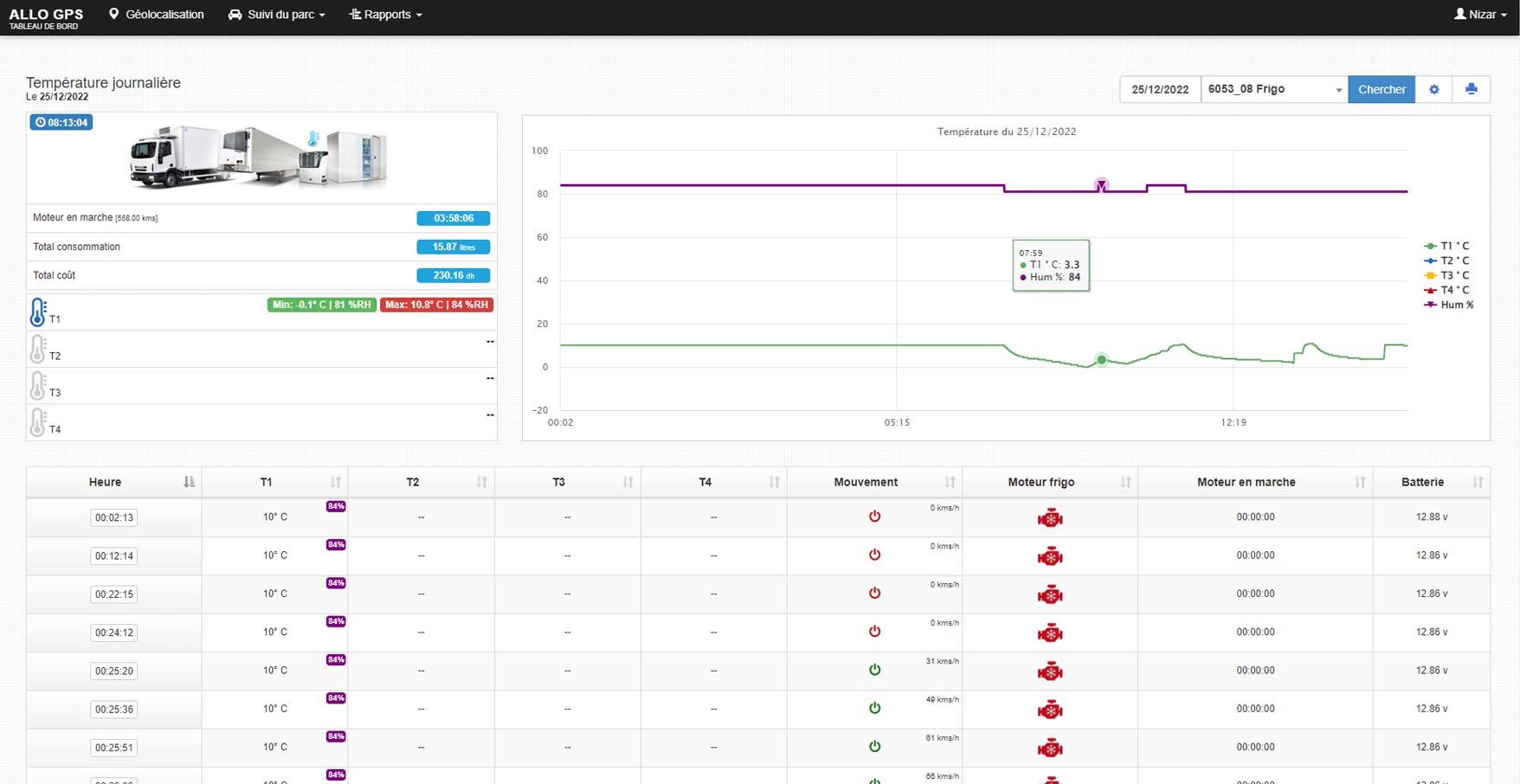
Task: Click red fridge engine icon in 00:02:13 row
Action: (1049, 518)
